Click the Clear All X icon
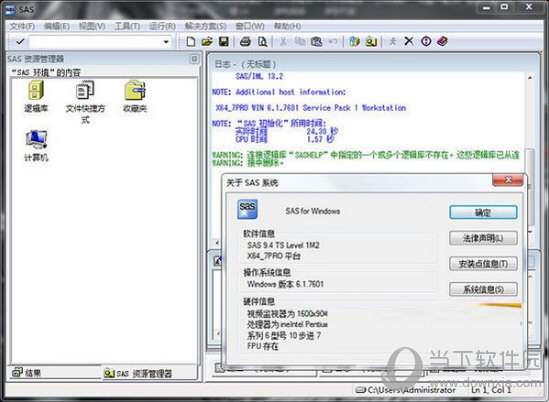Image resolution: width=549 pixels, height=402 pixels. (409, 41)
